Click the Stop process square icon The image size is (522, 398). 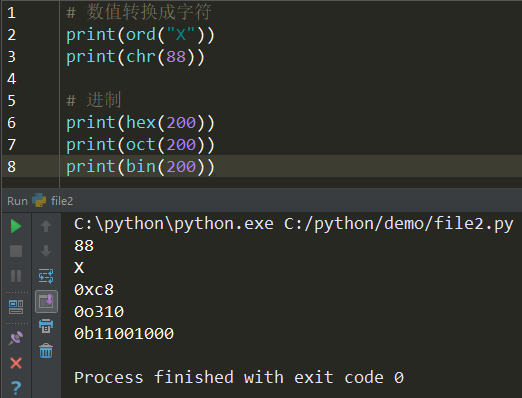pyautogui.click(x=16, y=251)
